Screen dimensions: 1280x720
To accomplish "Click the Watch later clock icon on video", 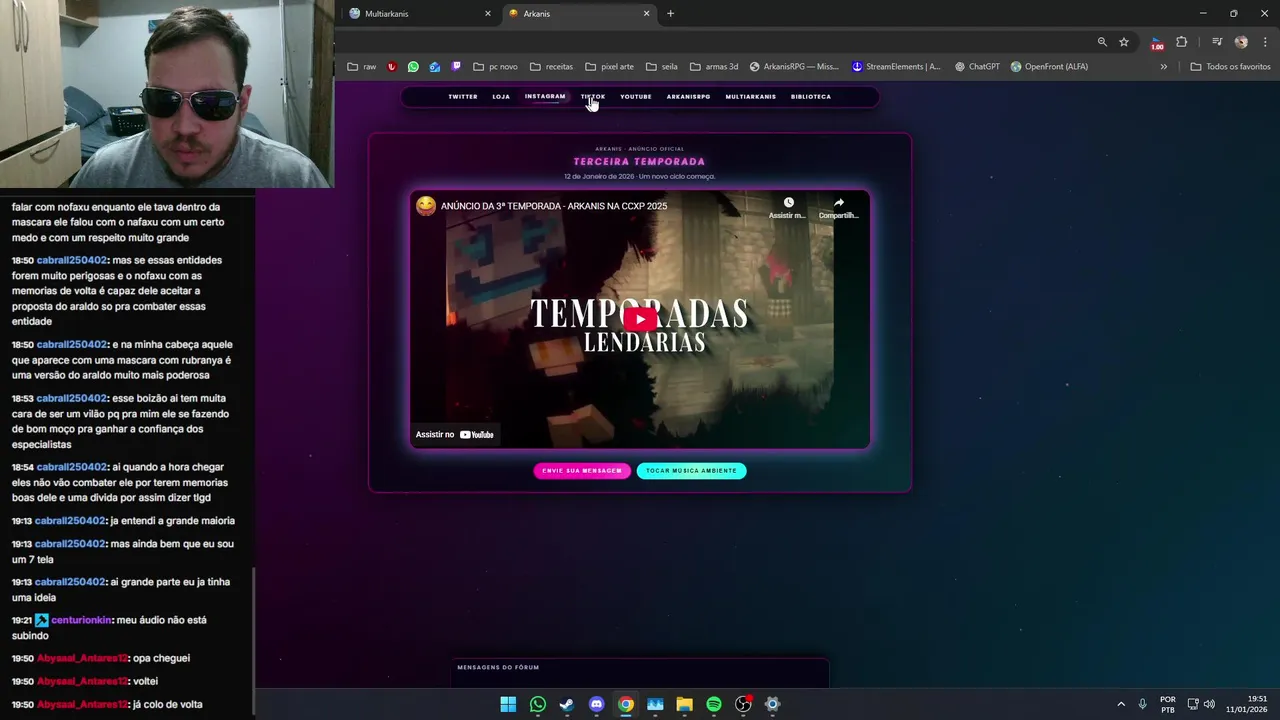I will [x=788, y=203].
